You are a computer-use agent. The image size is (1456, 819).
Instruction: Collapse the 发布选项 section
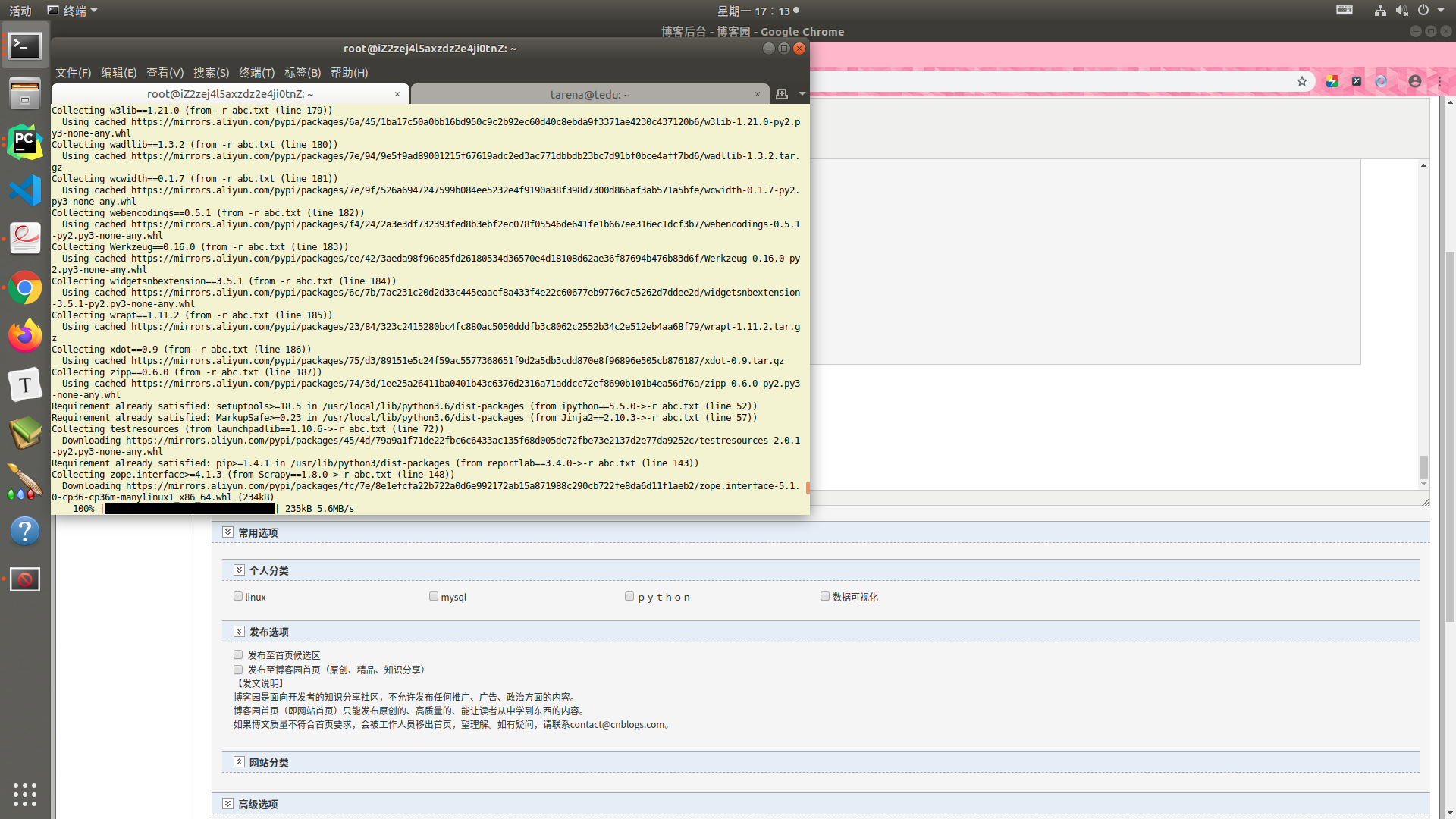tap(239, 632)
